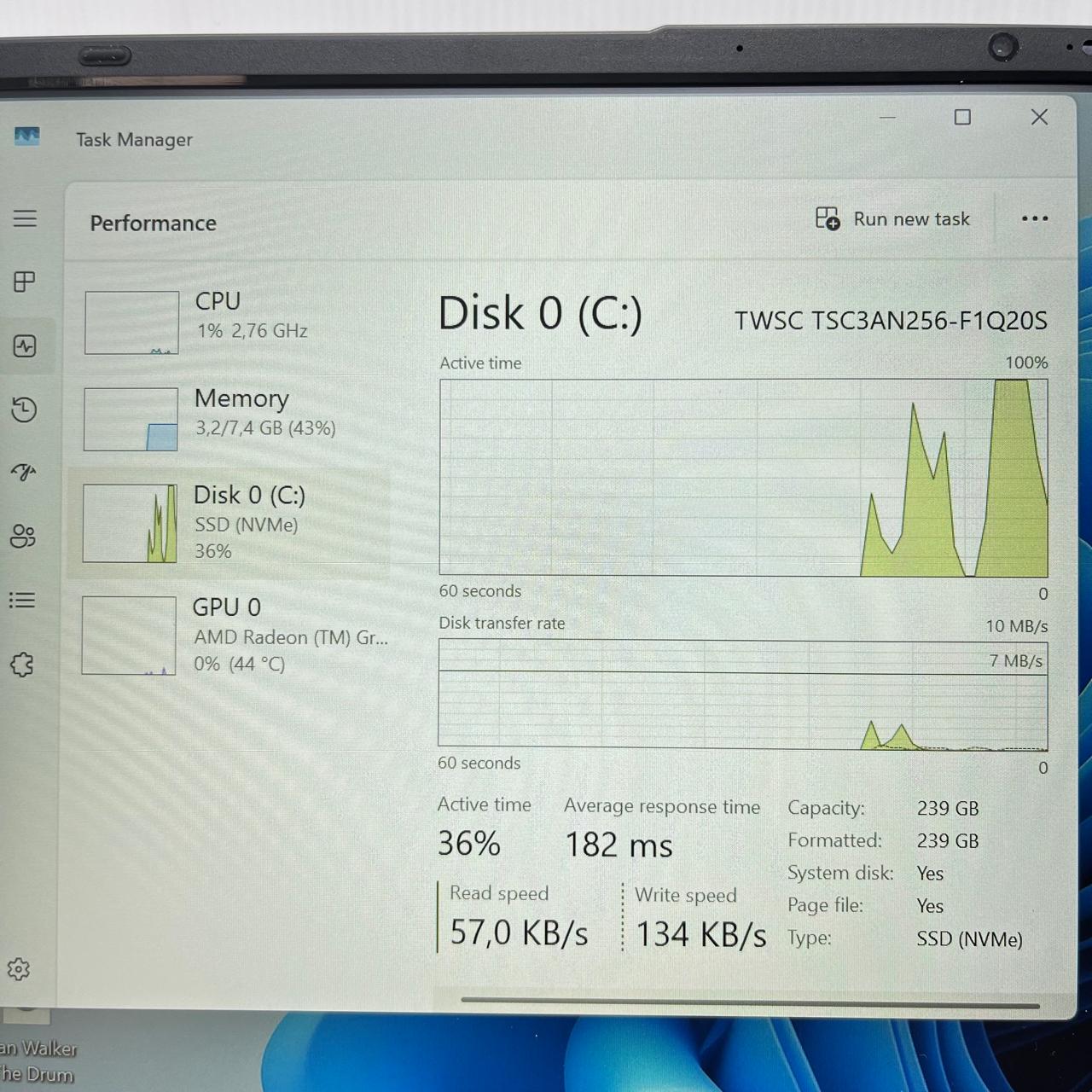The width and height of the screenshot is (1092, 1092).
Task: Click the 134 KB/s write speed value
Action: pyautogui.click(x=701, y=934)
